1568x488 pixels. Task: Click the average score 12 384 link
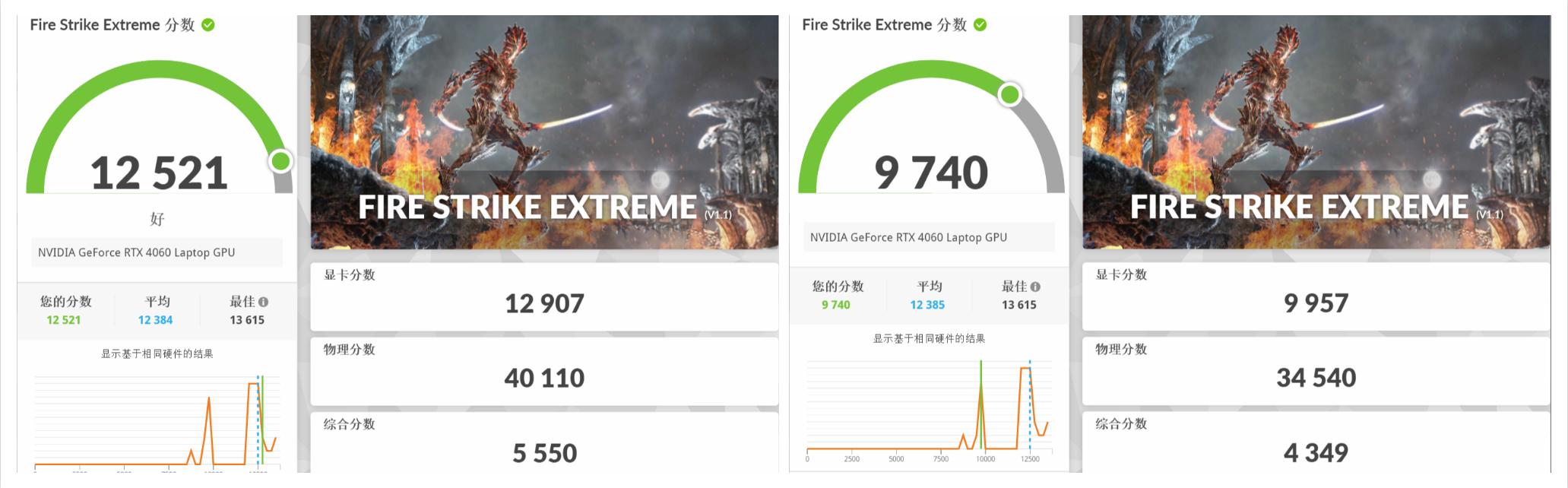coord(155,320)
